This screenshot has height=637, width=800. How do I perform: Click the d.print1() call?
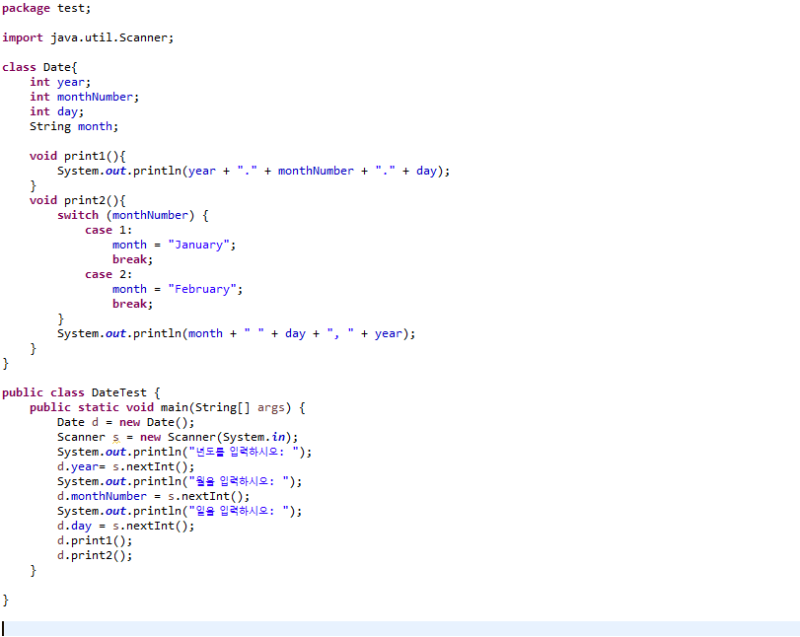[x=90, y=540]
